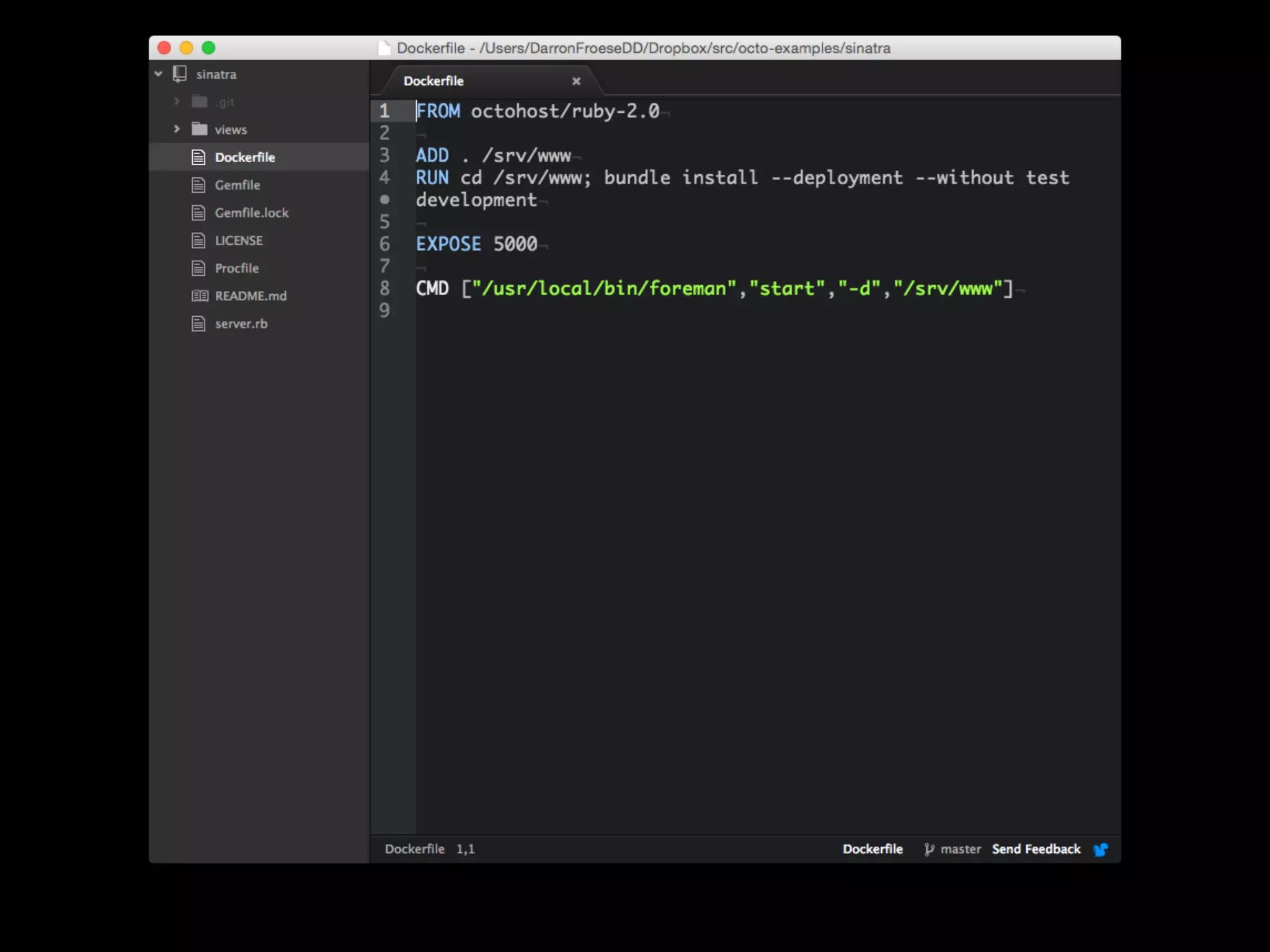Click the README.md book icon

pyautogui.click(x=199, y=296)
